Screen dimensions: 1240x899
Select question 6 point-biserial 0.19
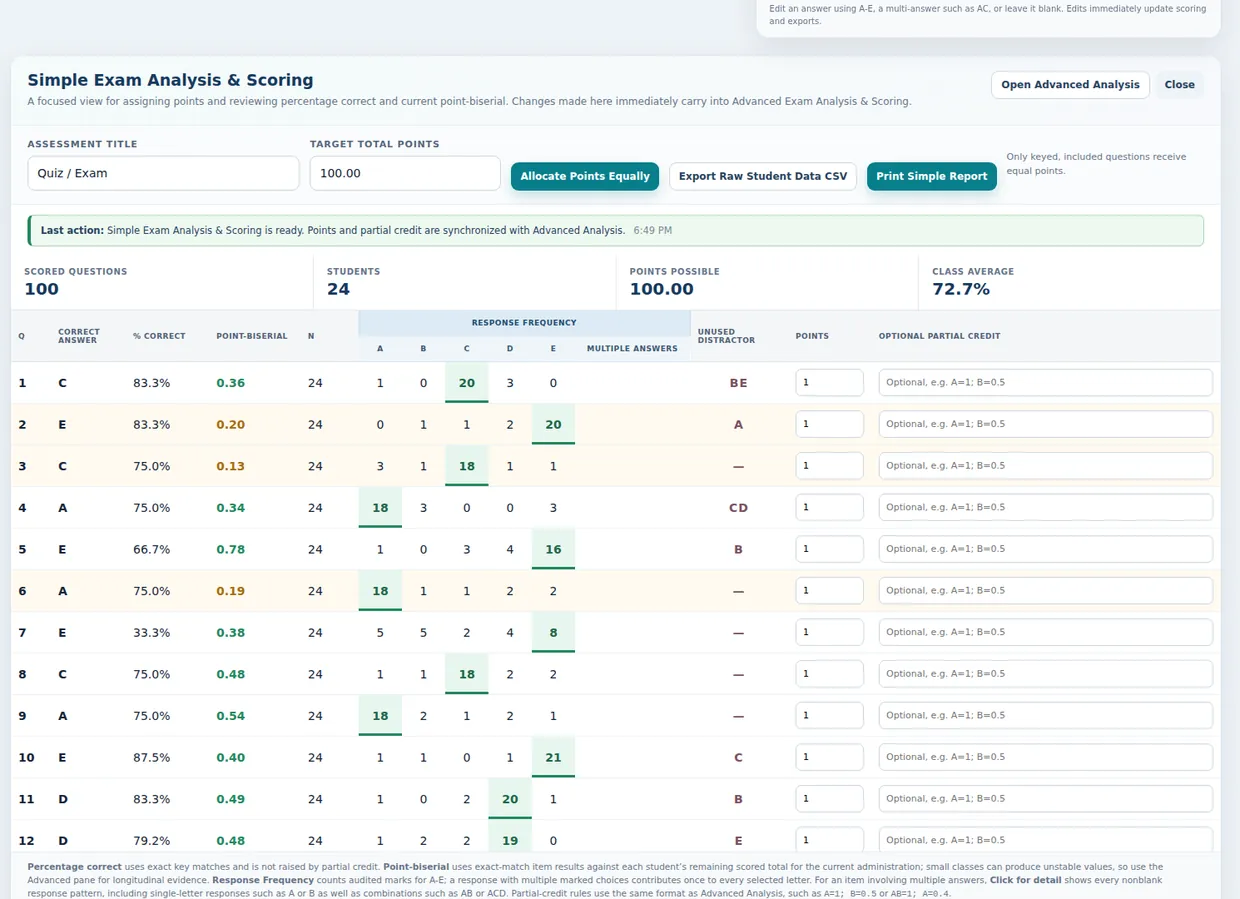tap(230, 591)
